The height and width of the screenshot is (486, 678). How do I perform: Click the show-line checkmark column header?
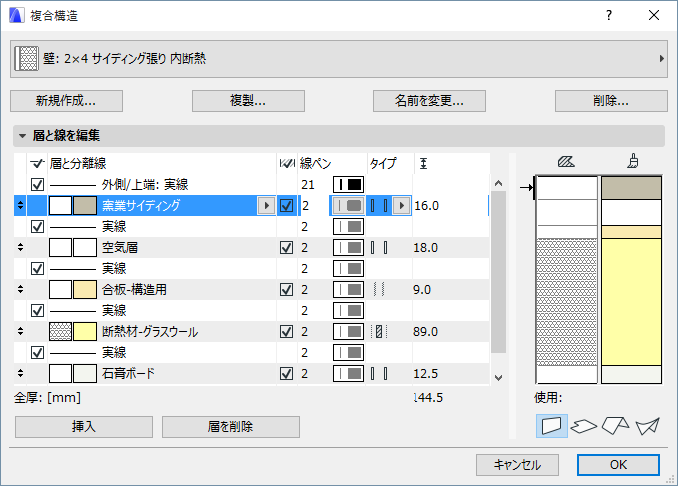37,163
